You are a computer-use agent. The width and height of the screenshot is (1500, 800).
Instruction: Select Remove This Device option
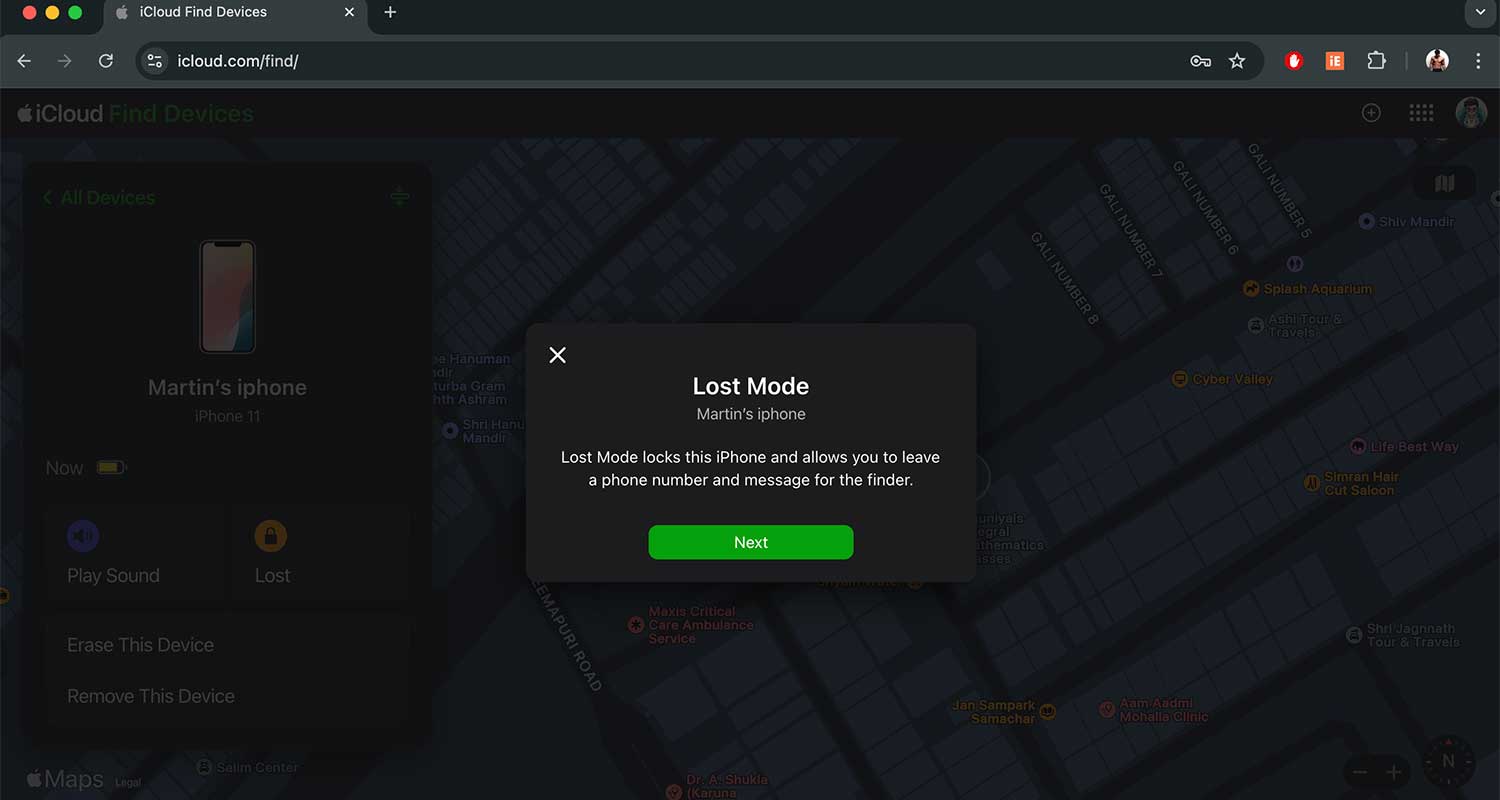coord(150,696)
